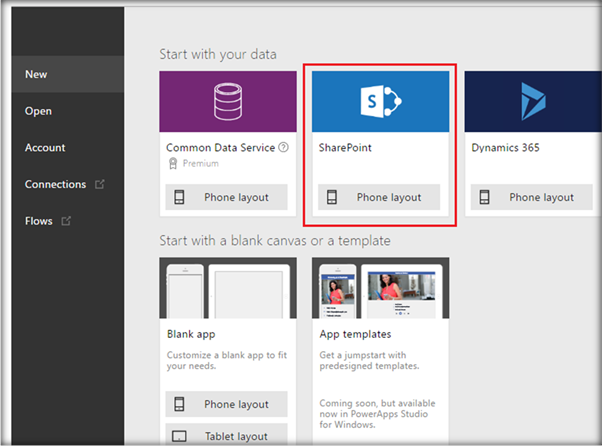
Task: Select the New menu item
Action: click(68, 74)
